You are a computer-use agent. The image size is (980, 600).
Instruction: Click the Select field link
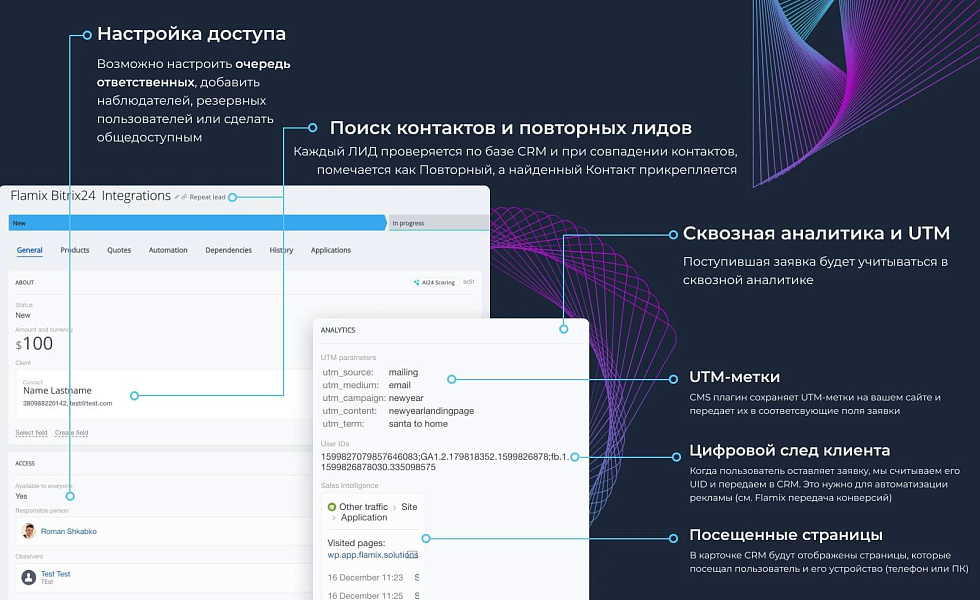31,432
